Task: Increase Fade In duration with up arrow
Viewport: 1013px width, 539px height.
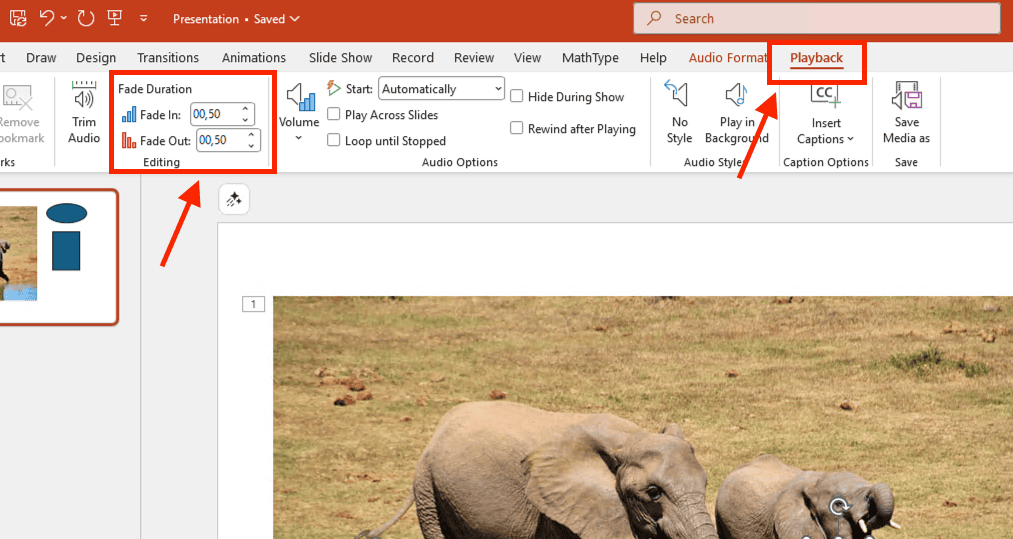Action: point(246,109)
